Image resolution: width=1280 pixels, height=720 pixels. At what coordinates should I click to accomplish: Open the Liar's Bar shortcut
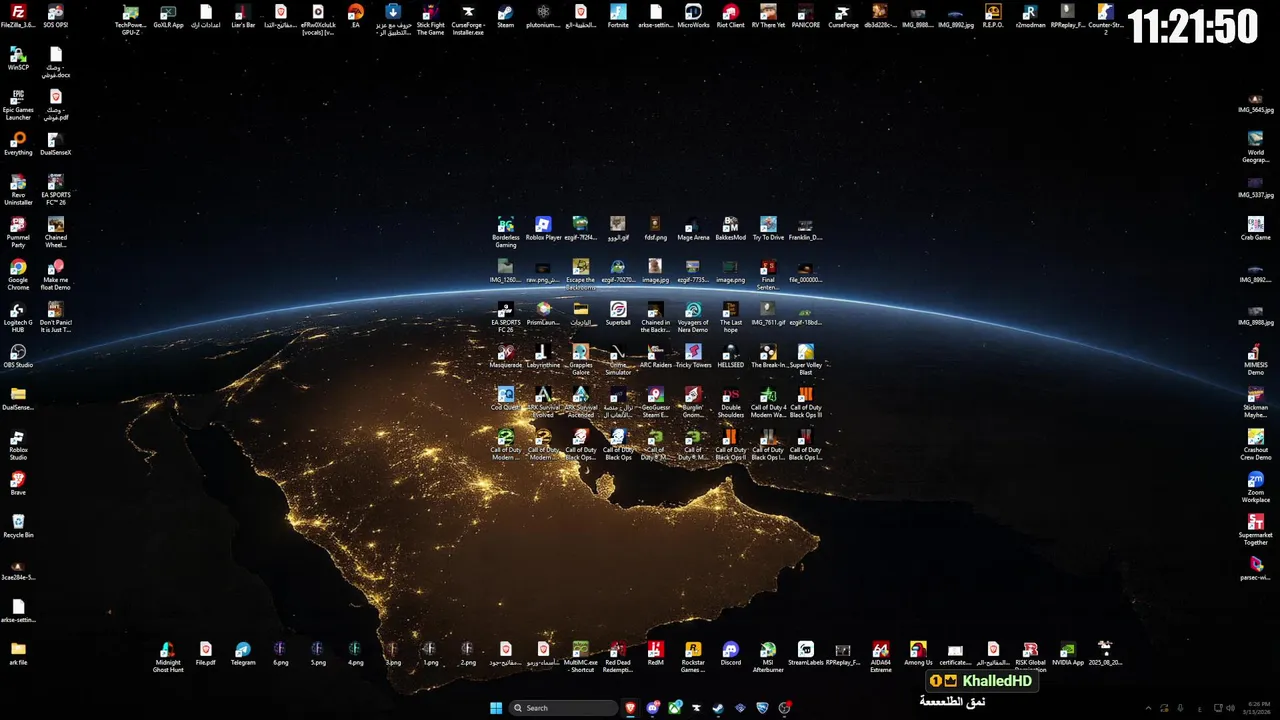(243, 17)
